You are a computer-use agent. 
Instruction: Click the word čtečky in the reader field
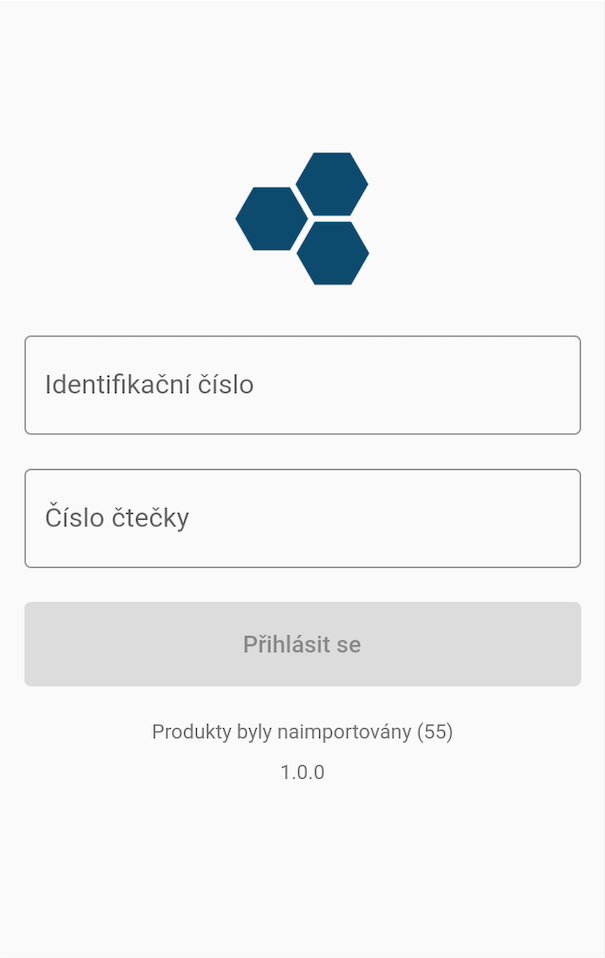(153, 518)
